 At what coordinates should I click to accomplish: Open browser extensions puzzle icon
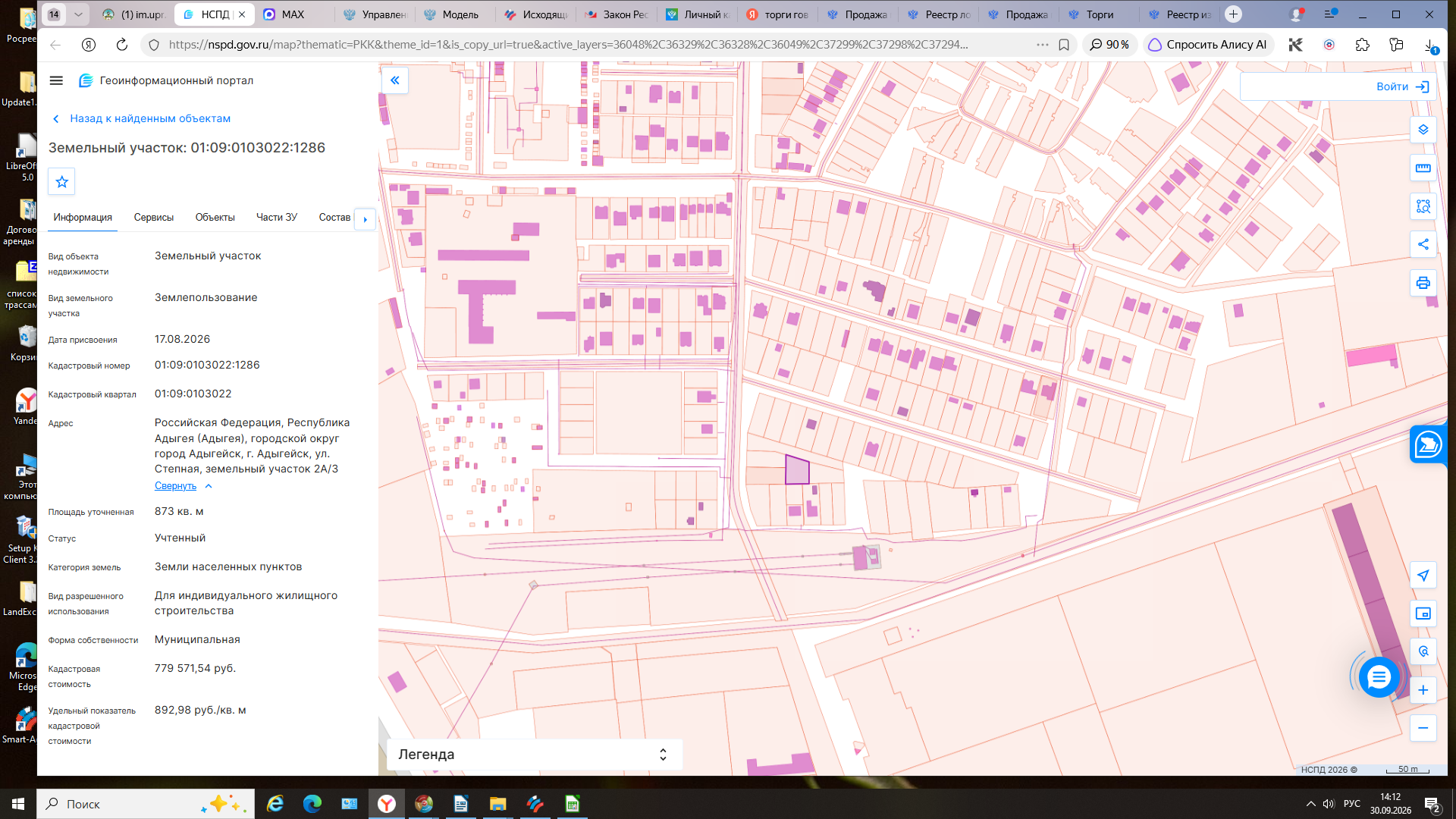tap(1363, 45)
